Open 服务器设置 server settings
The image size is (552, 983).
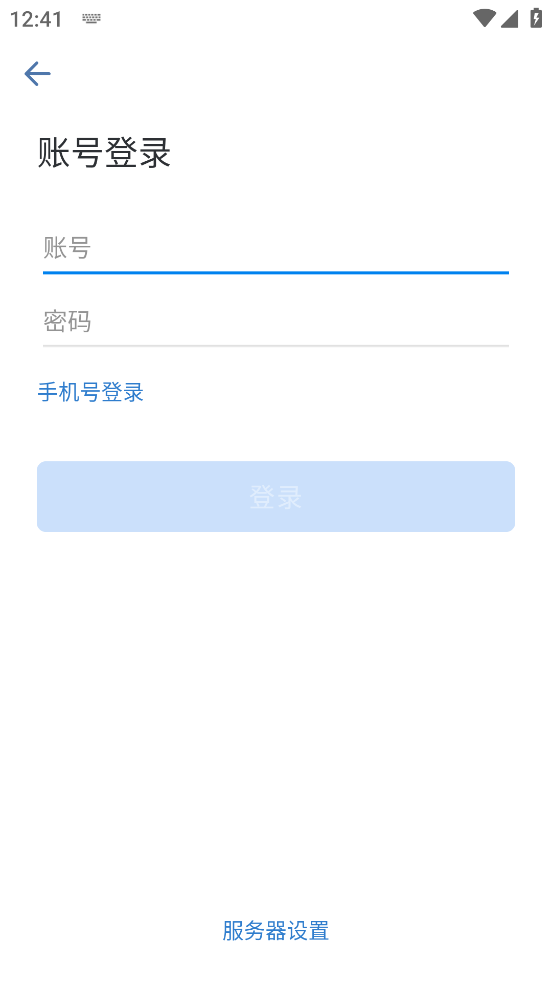(276, 930)
